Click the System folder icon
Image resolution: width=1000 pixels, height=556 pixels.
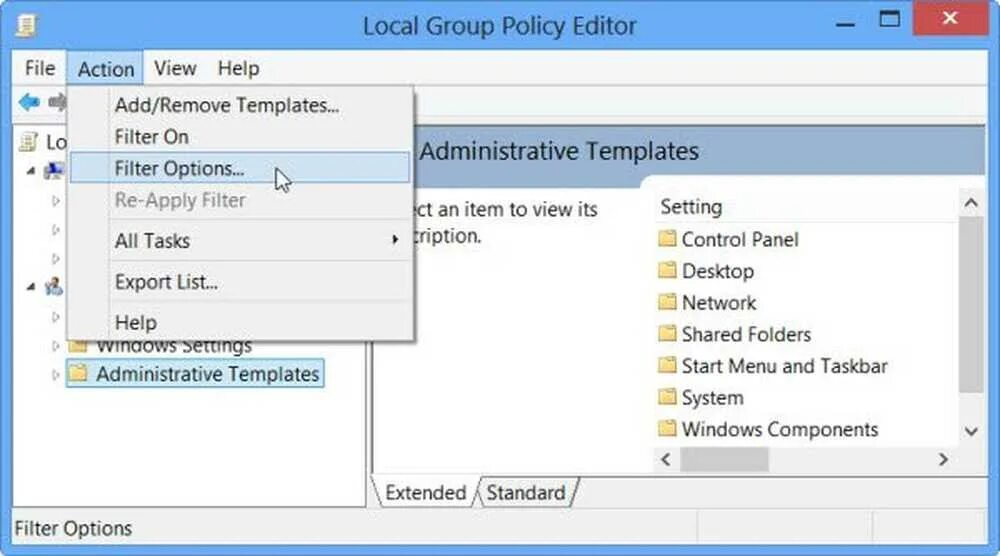pos(668,397)
